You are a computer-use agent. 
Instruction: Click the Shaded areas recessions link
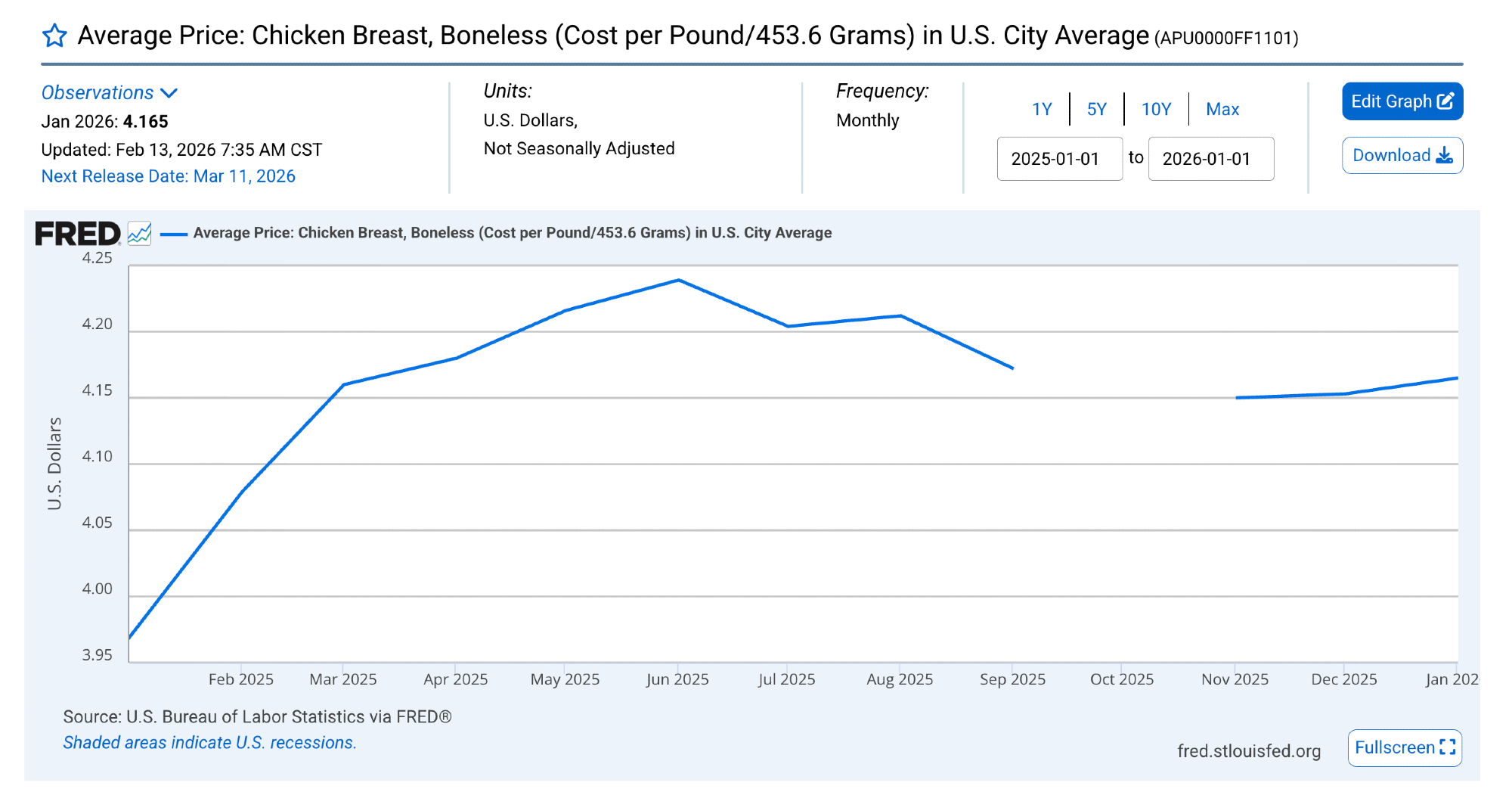point(209,743)
